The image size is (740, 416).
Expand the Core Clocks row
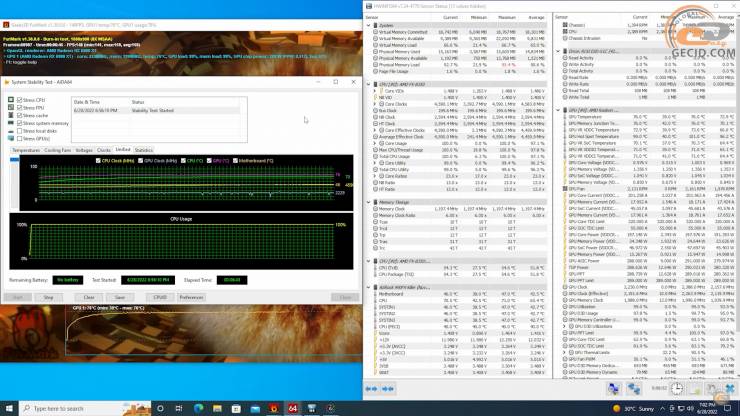click(x=376, y=104)
